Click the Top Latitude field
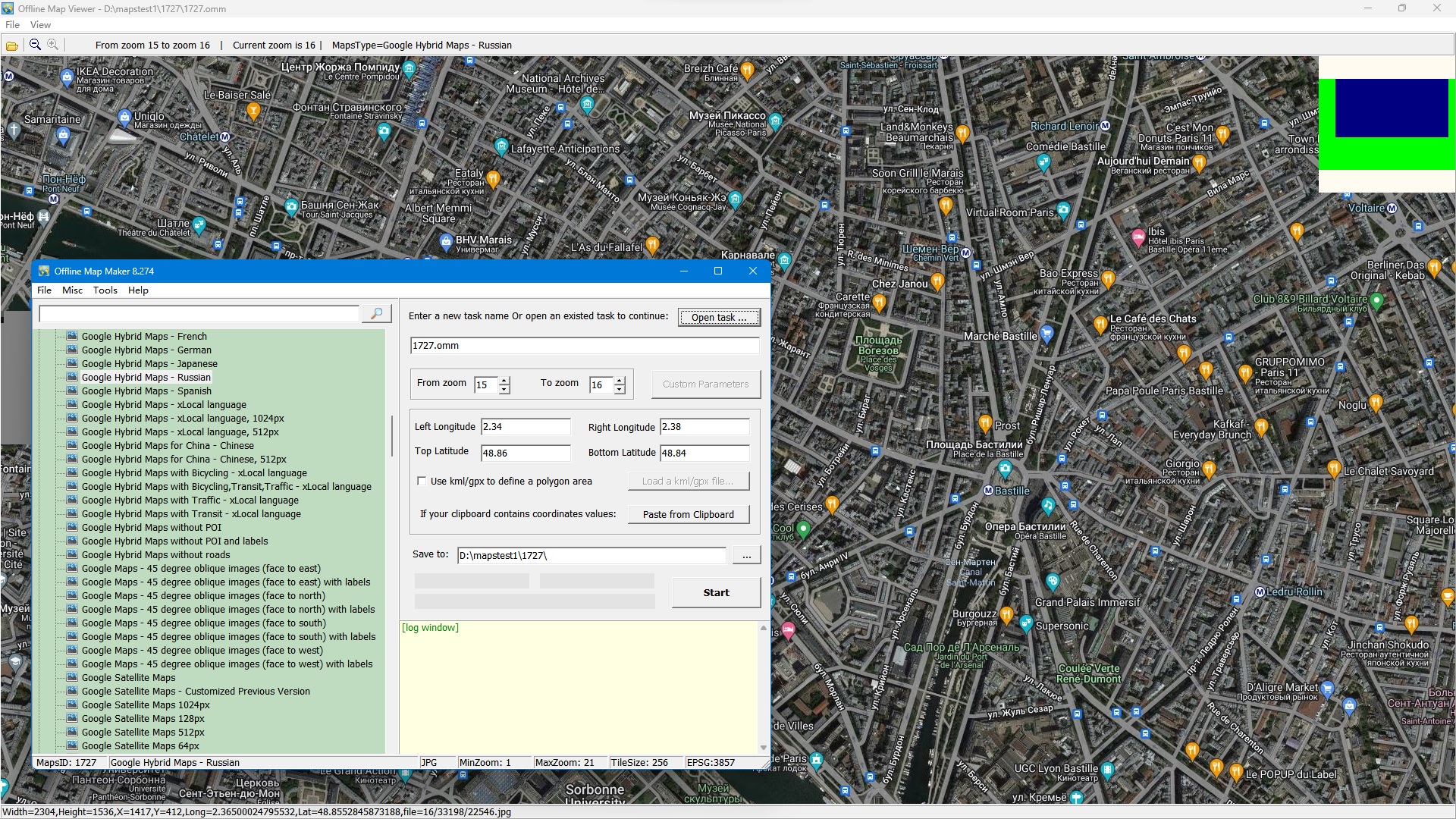Image resolution: width=1456 pixels, height=819 pixels. [526, 453]
